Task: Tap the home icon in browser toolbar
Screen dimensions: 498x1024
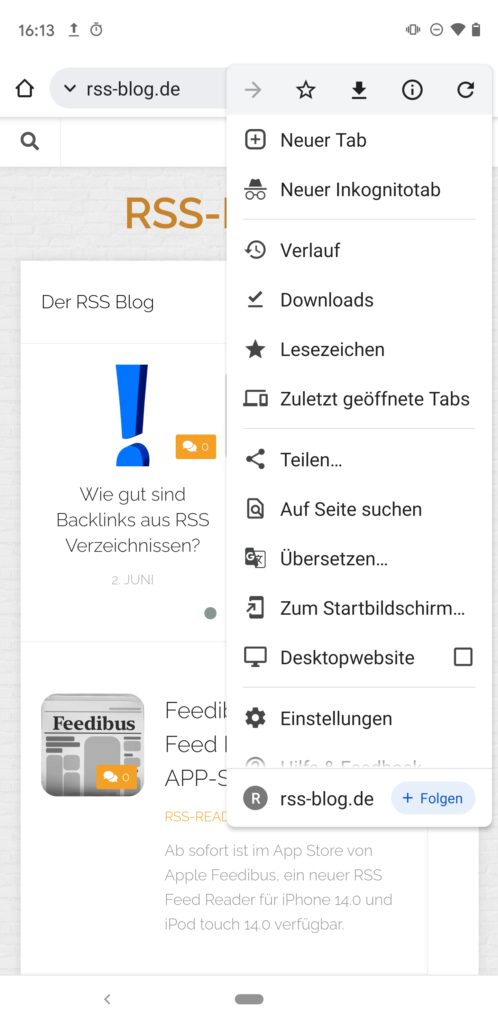Action: click(24, 89)
